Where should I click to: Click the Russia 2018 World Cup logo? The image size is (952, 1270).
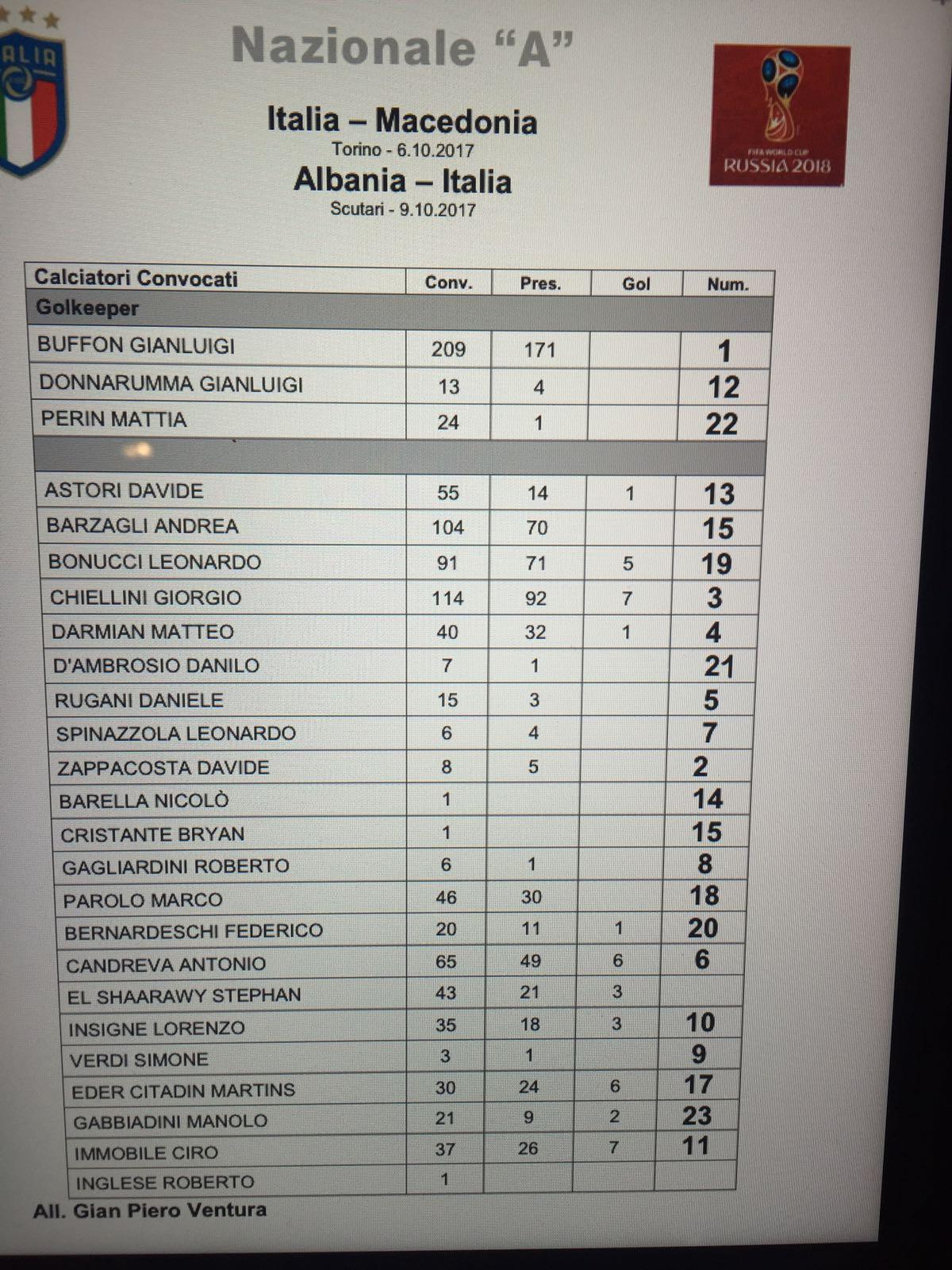tap(778, 114)
